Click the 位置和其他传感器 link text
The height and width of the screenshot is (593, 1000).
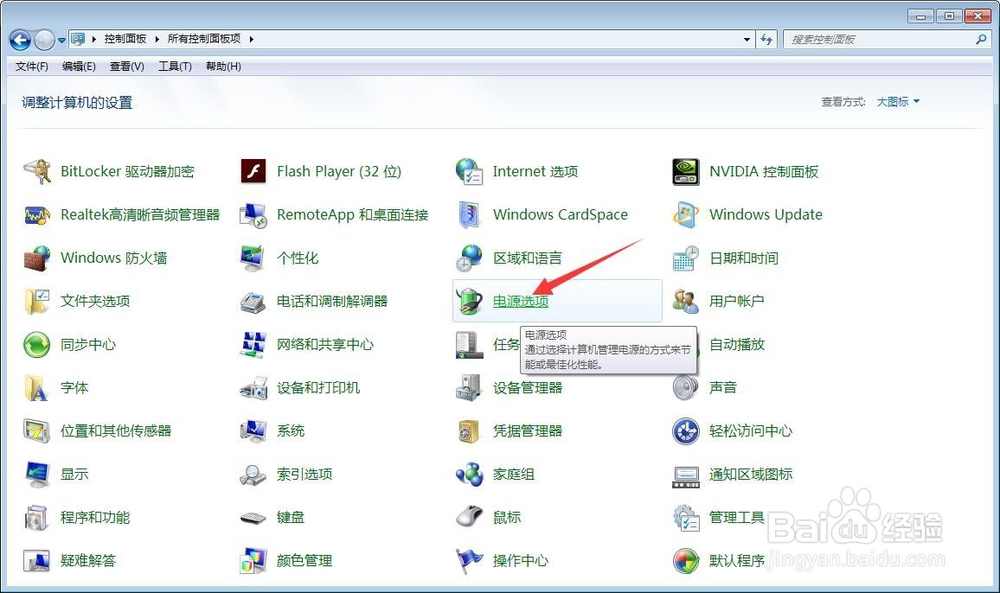coord(115,431)
